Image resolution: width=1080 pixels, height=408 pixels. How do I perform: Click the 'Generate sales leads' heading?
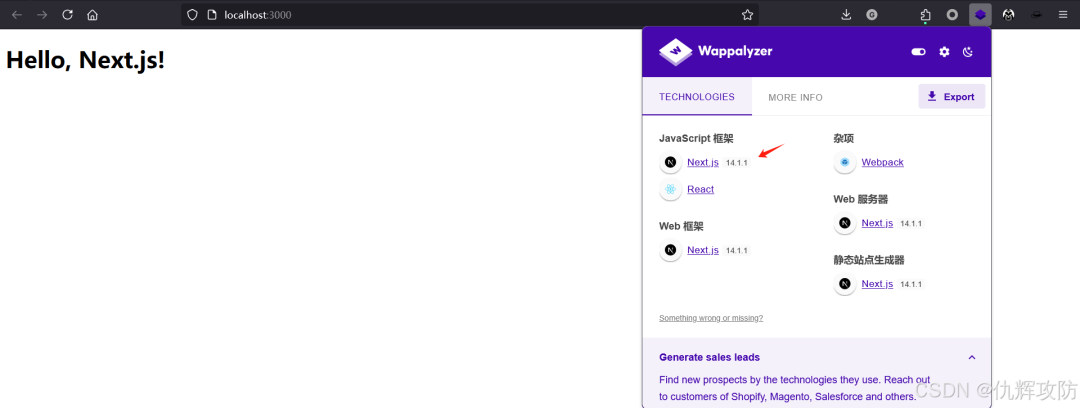tap(709, 357)
